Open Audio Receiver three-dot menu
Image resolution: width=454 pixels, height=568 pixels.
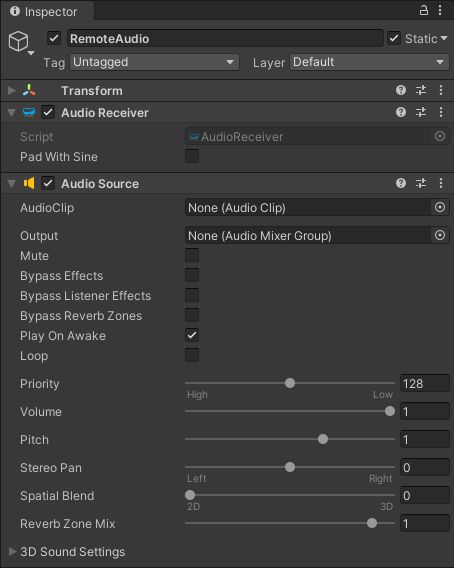441,112
